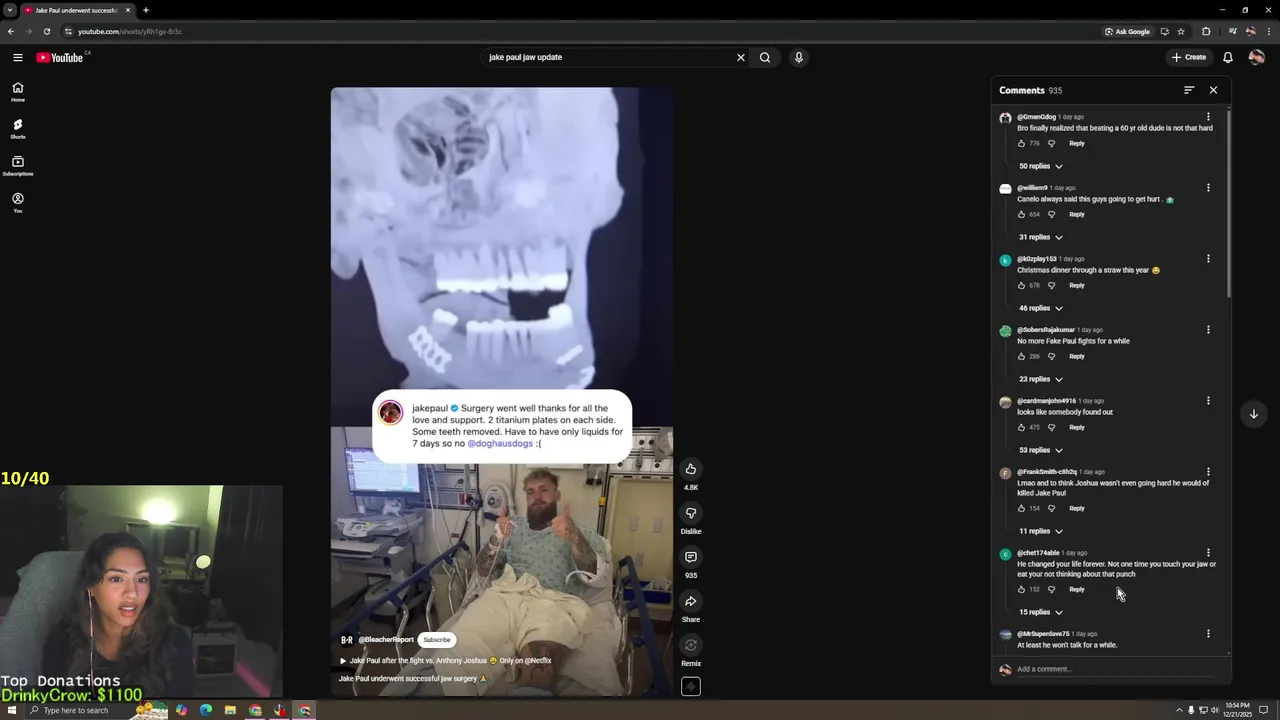This screenshot has width=1280, height=720.
Task: Subscribe to @BleacherReport
Action: tap(437, 640)
